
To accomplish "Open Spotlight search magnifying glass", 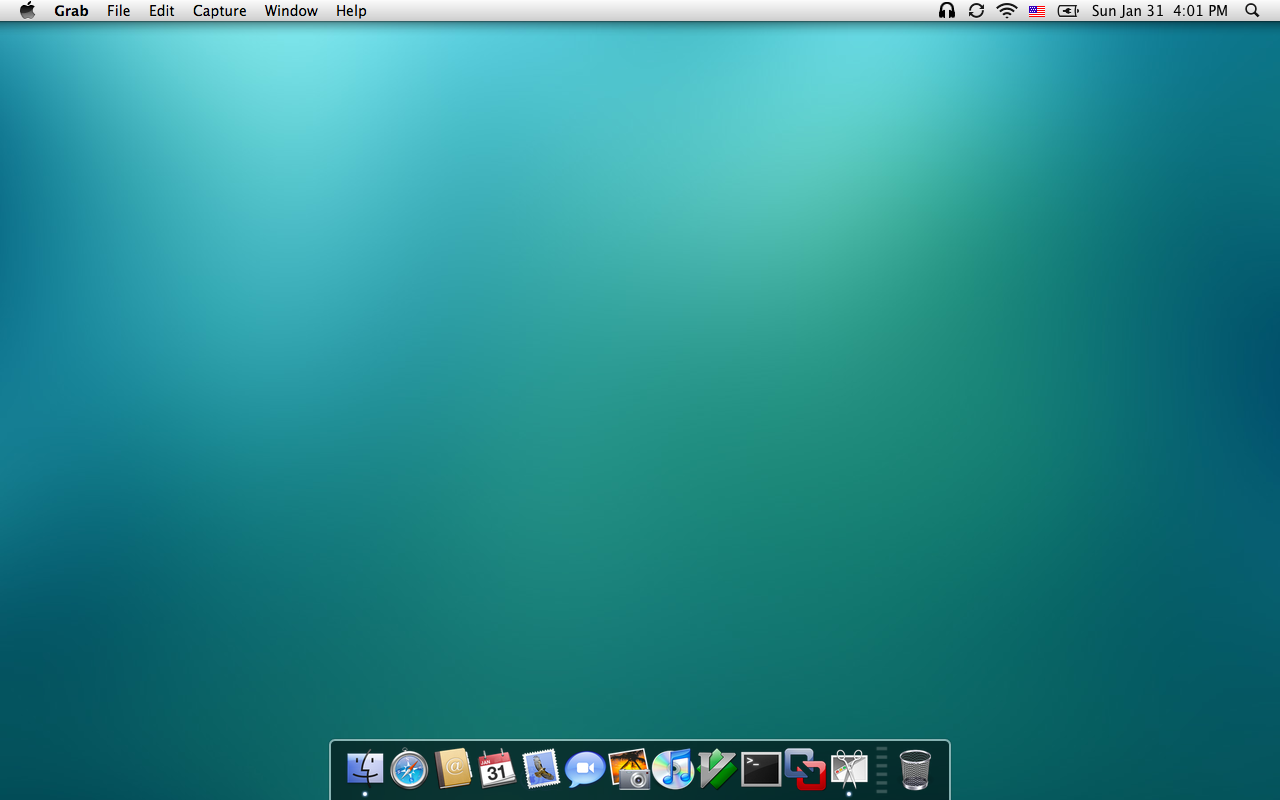I will (x=1252, y=11).
